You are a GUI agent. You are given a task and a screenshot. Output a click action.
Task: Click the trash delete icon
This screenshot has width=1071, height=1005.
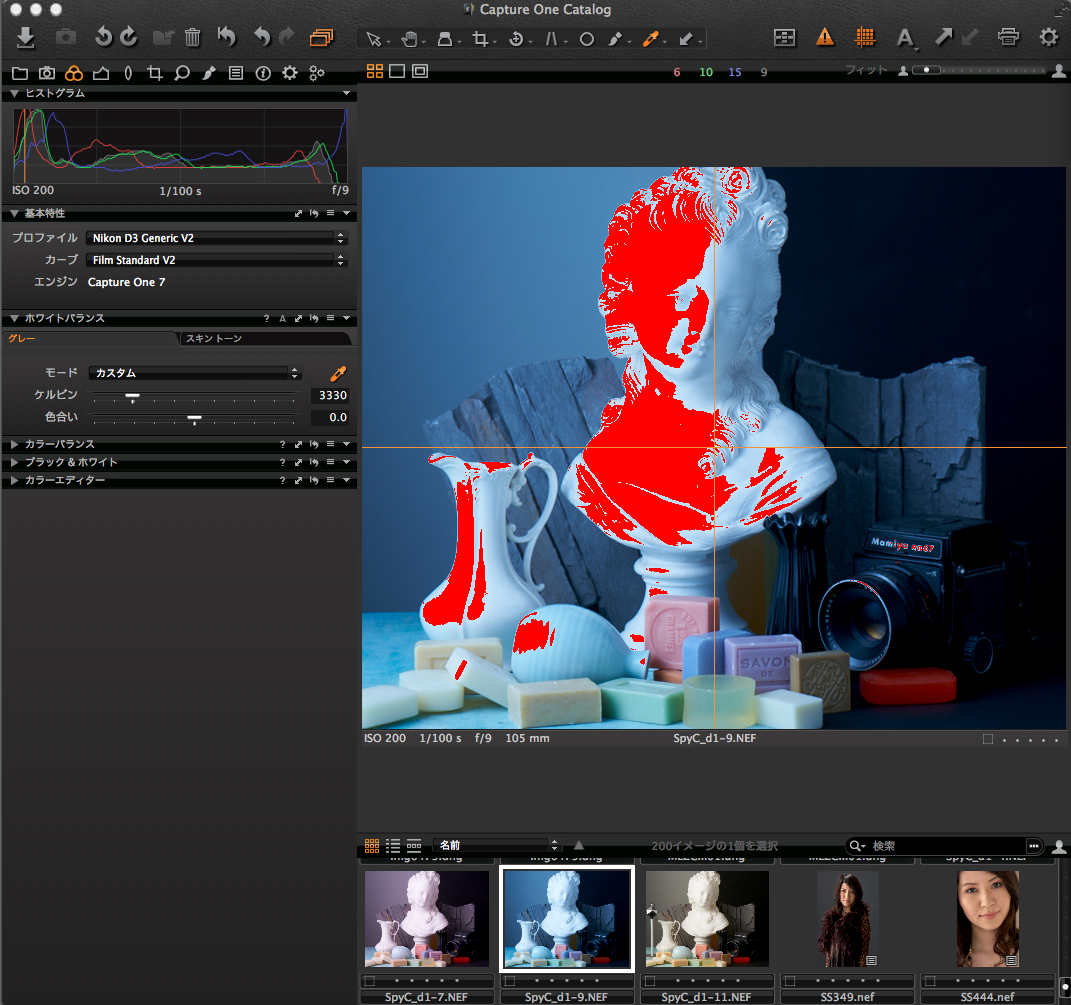pyautogui.click(x=193, y=38)
